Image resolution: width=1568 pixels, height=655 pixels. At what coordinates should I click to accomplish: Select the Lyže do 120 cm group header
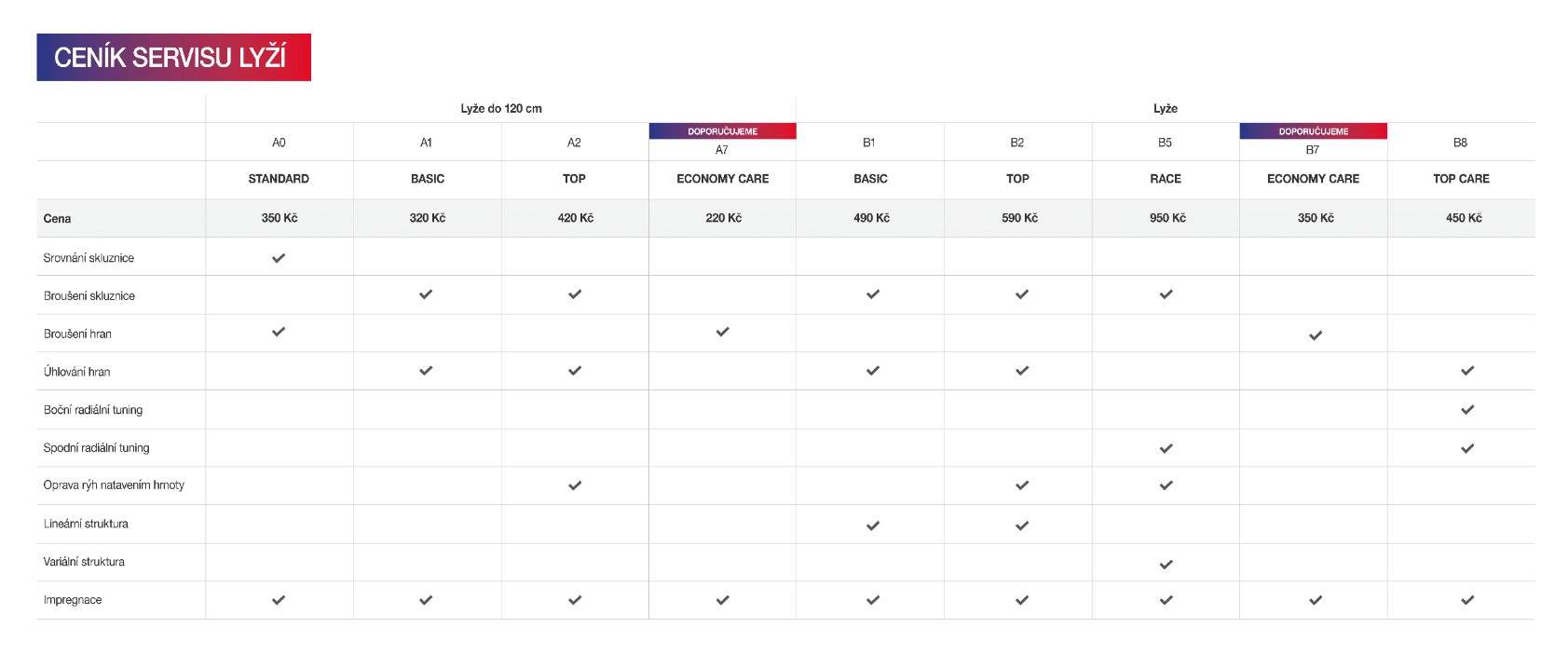501,109
